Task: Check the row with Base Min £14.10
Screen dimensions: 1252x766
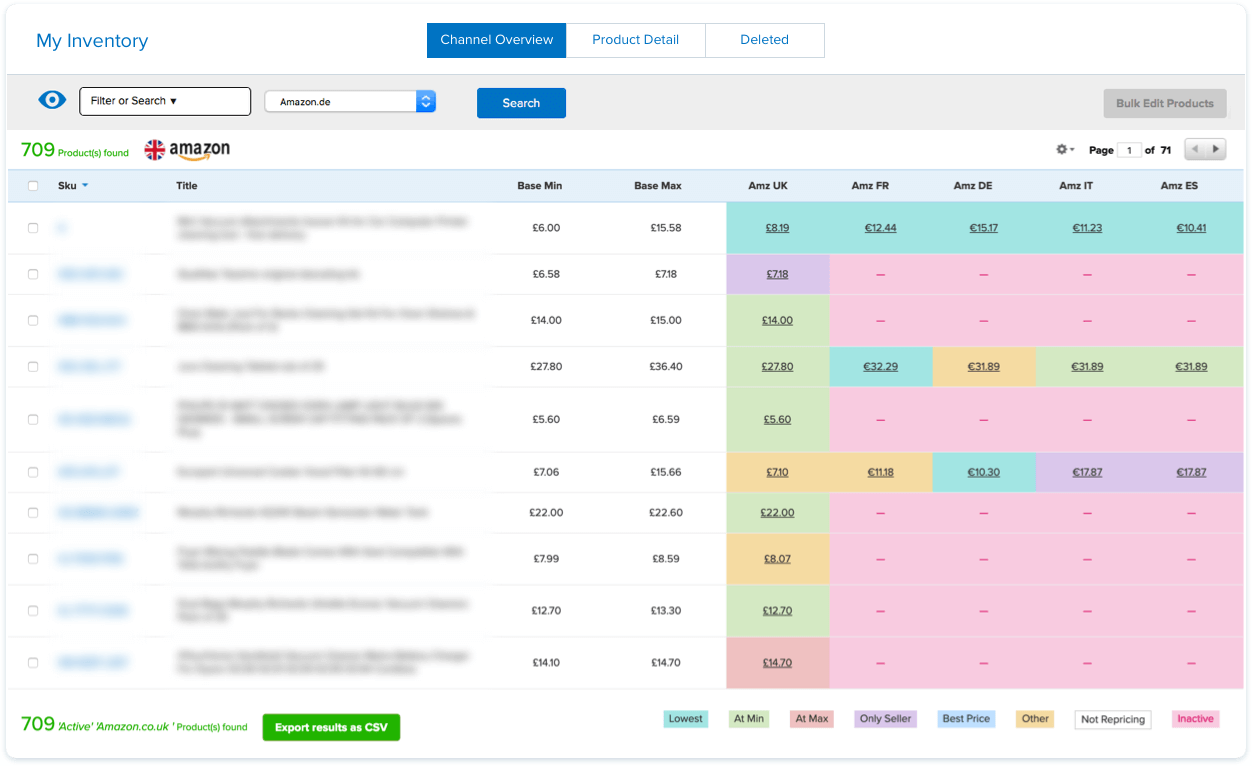Action: click(33, 663)
